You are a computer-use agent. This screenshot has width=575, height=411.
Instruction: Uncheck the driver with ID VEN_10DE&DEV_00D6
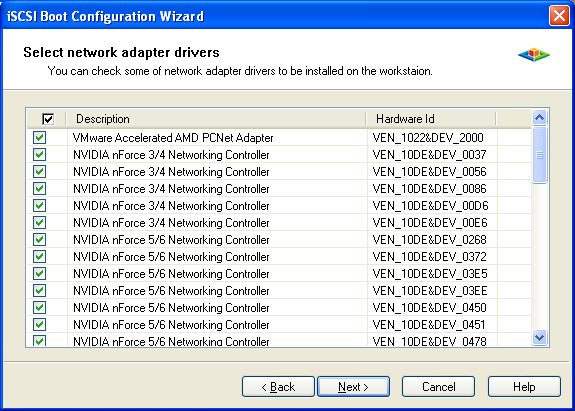point(40,205)
